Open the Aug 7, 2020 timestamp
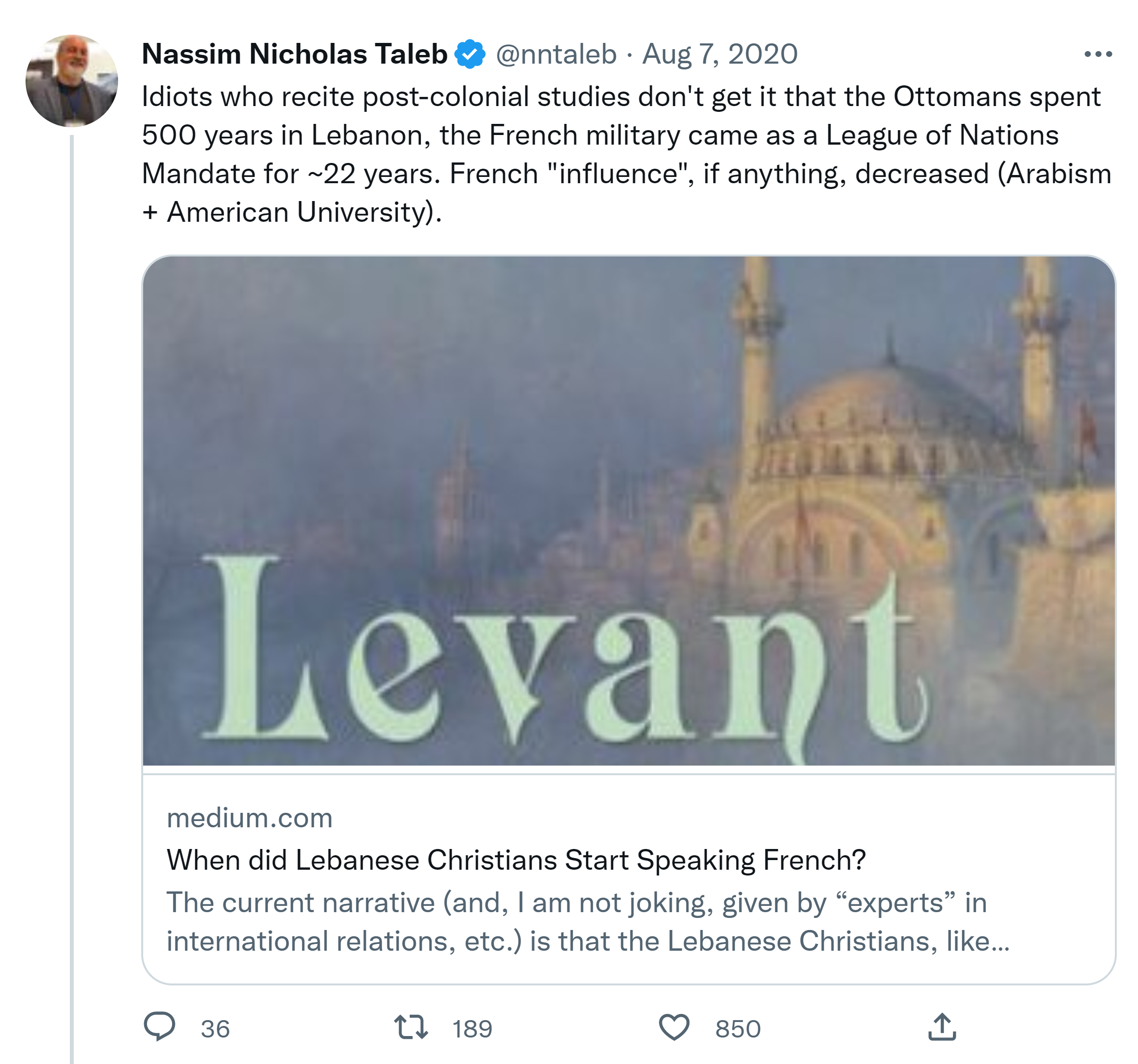Screen dimensions: 1138x1064 point(720,54)
